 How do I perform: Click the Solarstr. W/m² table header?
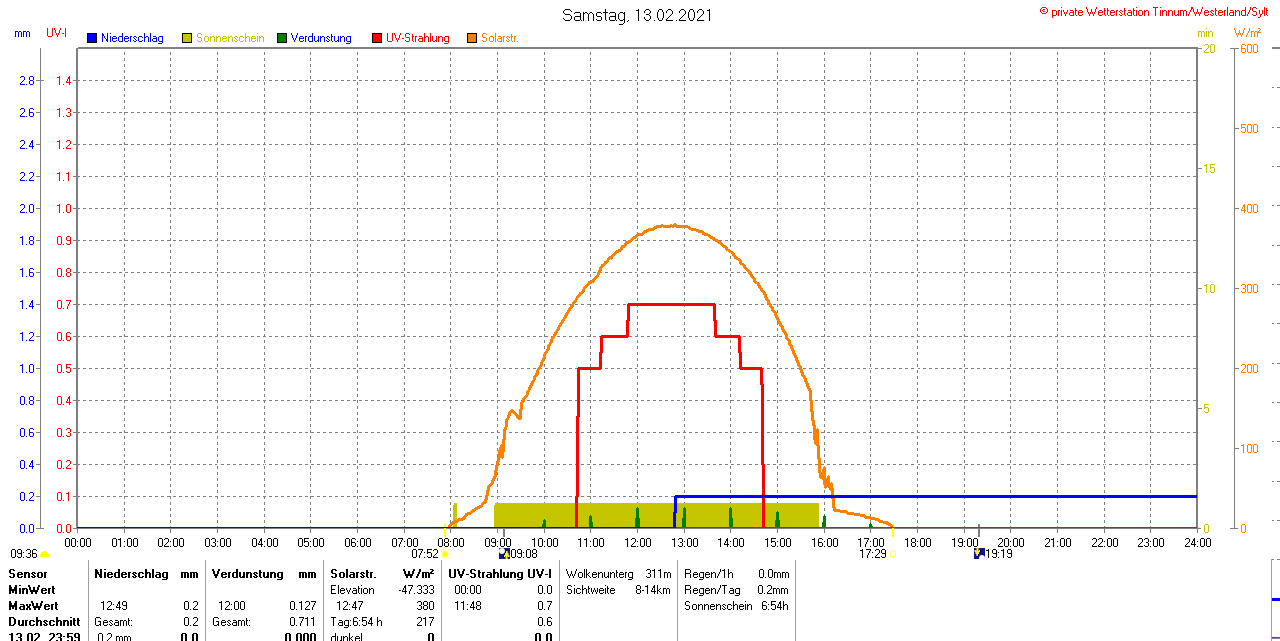point(382,574)
